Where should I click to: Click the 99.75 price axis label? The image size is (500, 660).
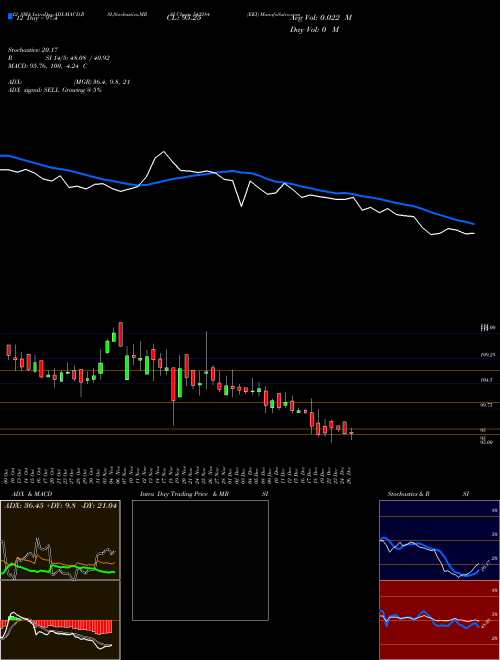487,405
